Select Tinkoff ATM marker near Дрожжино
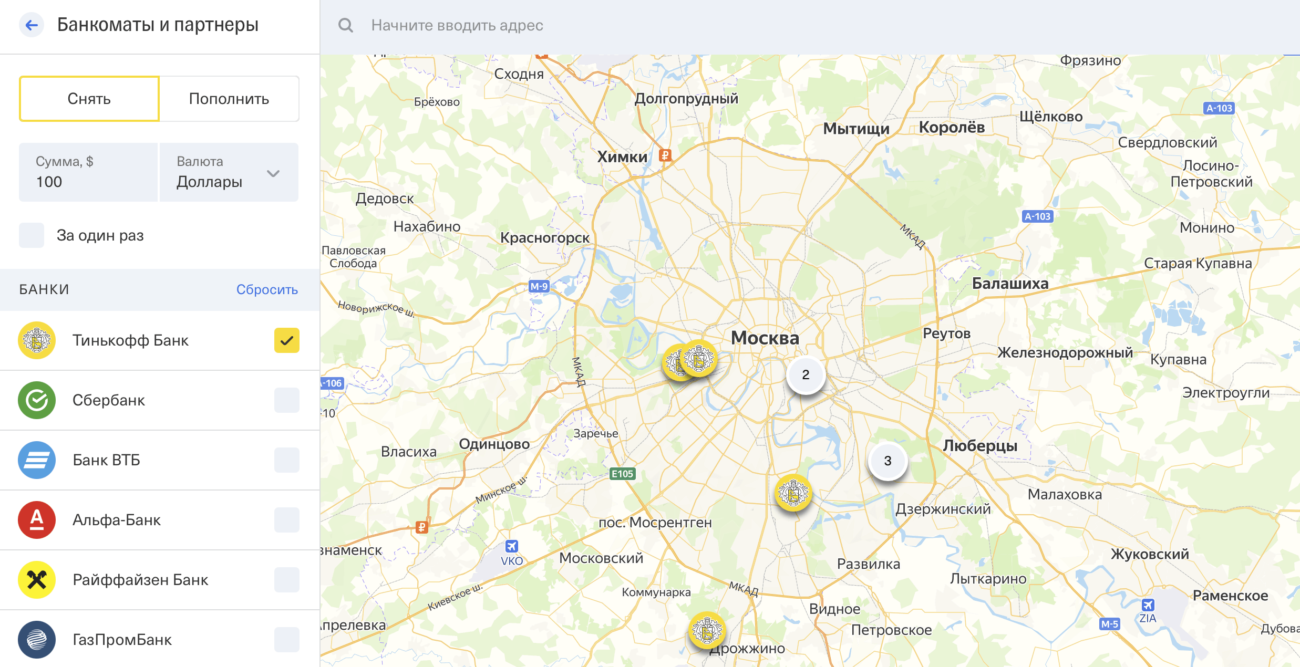The width and height of the screenshot is (1300, 667). pyautogui.click(x=706, y=630)
